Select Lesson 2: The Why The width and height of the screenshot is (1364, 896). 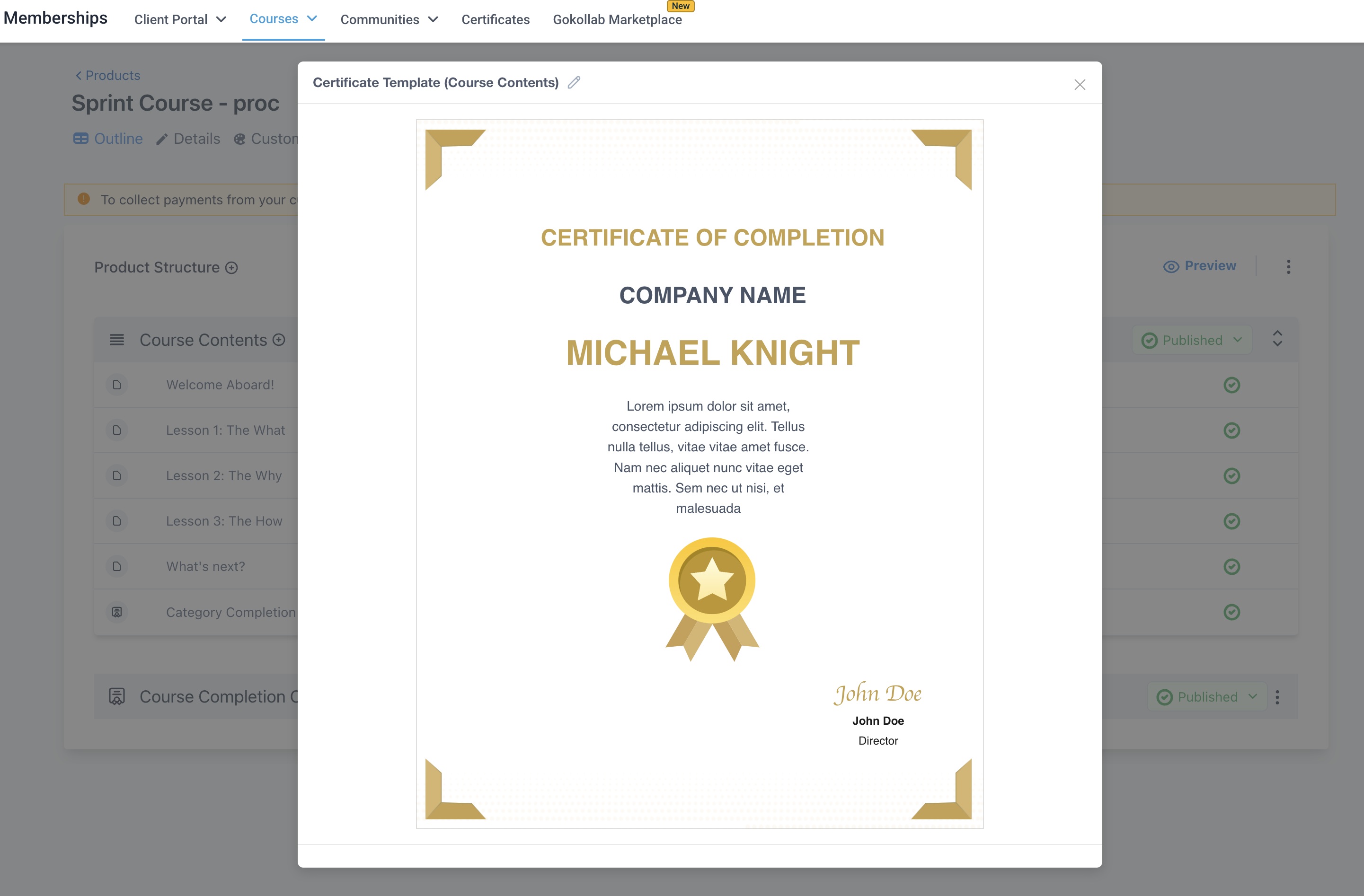[224, 475]
